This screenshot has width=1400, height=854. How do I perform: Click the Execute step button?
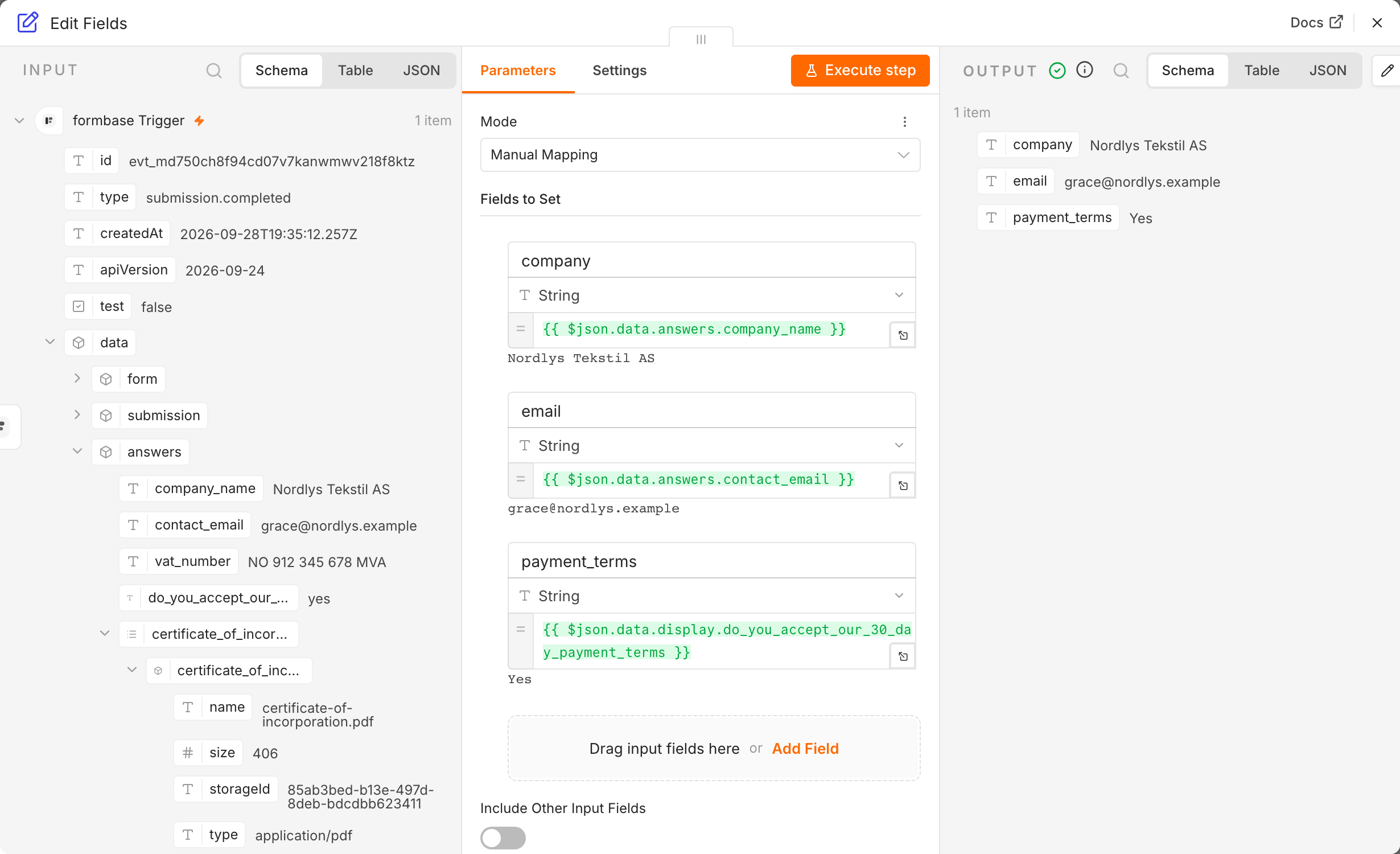pyautogui.click(x=860, y=71)
